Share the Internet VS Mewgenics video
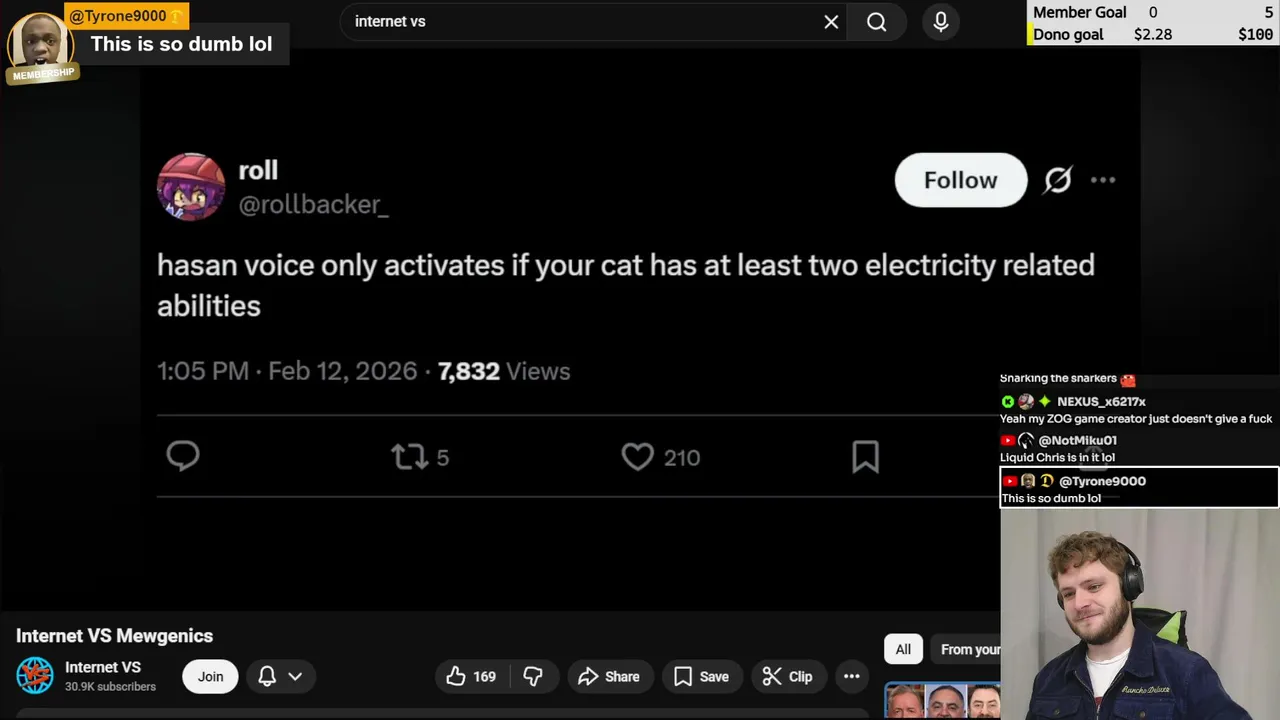This screenshot has width=1280, height=720. (609, 677)
